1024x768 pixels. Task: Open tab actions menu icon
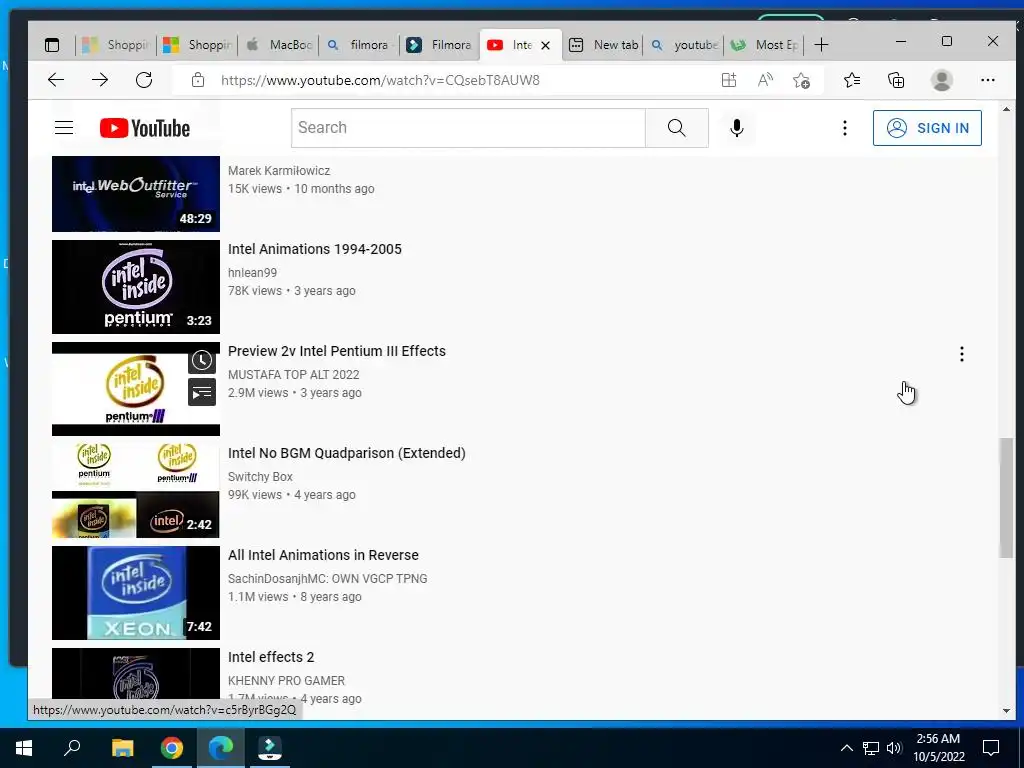click(x=52, y=45)
